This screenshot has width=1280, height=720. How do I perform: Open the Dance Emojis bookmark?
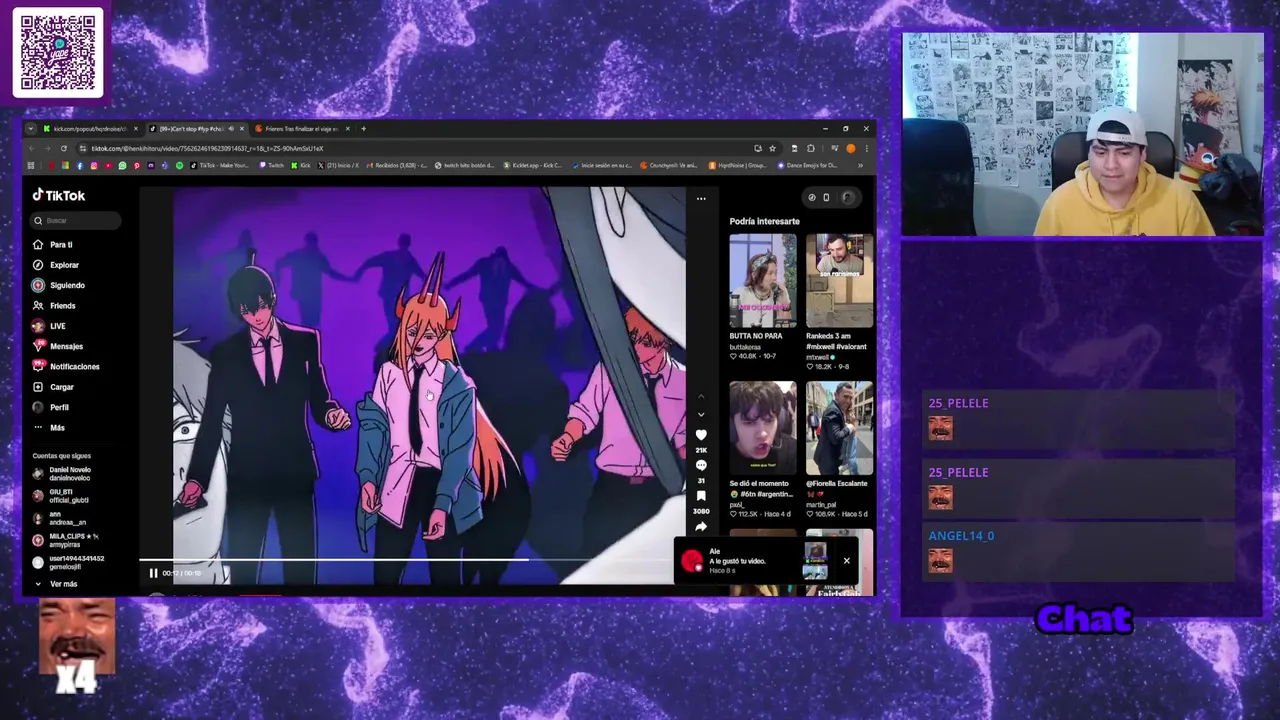click(809, 166)
